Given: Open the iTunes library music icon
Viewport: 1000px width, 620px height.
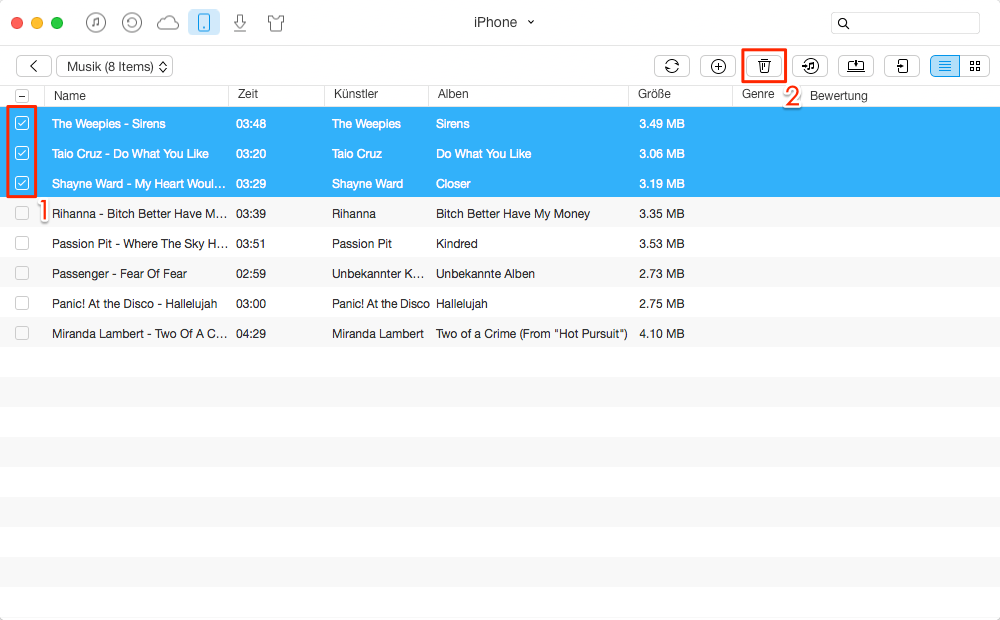Looking at the screenshot, I should (x=96, y=23).
